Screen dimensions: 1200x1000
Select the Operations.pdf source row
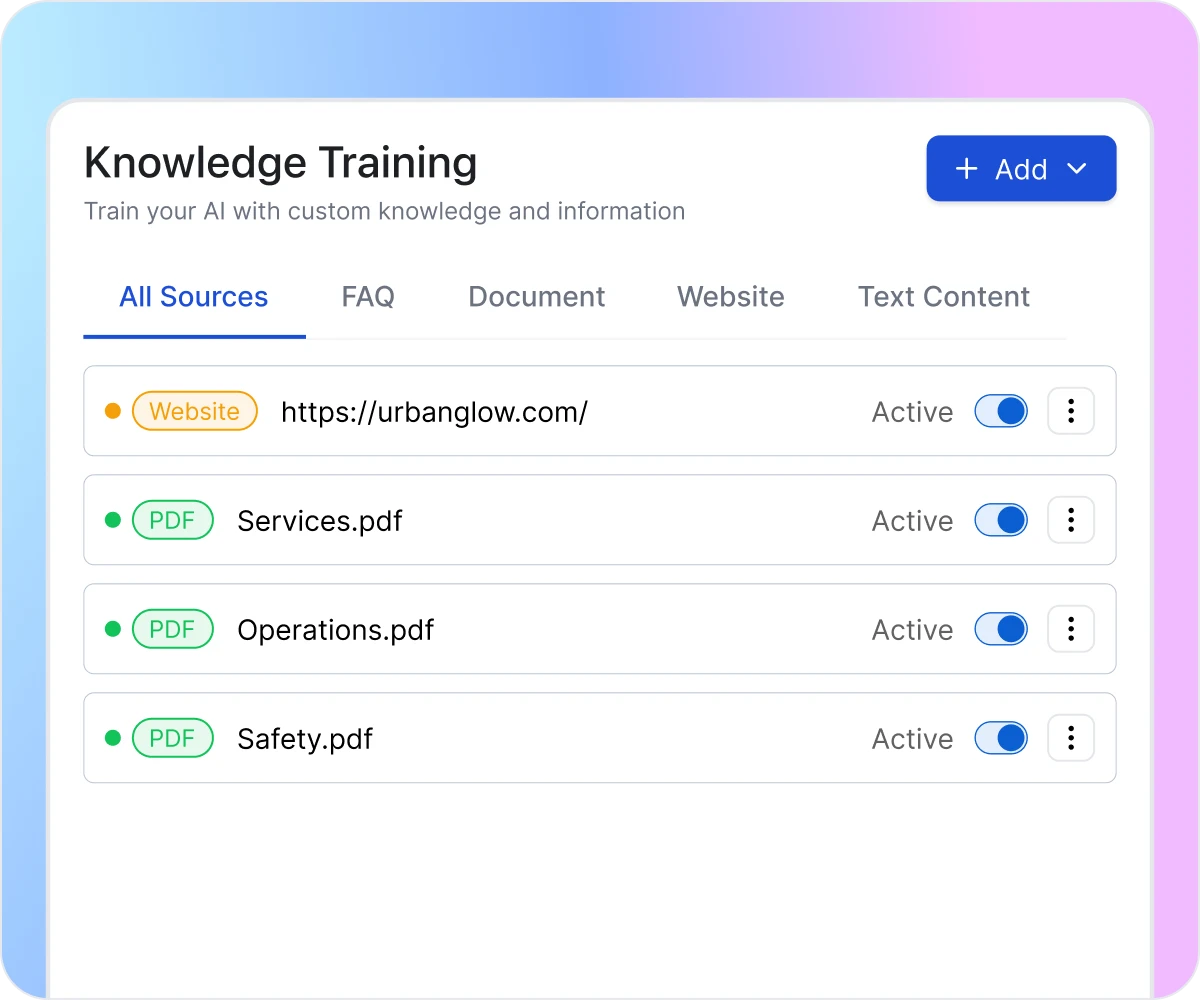(x=600, y=629)
